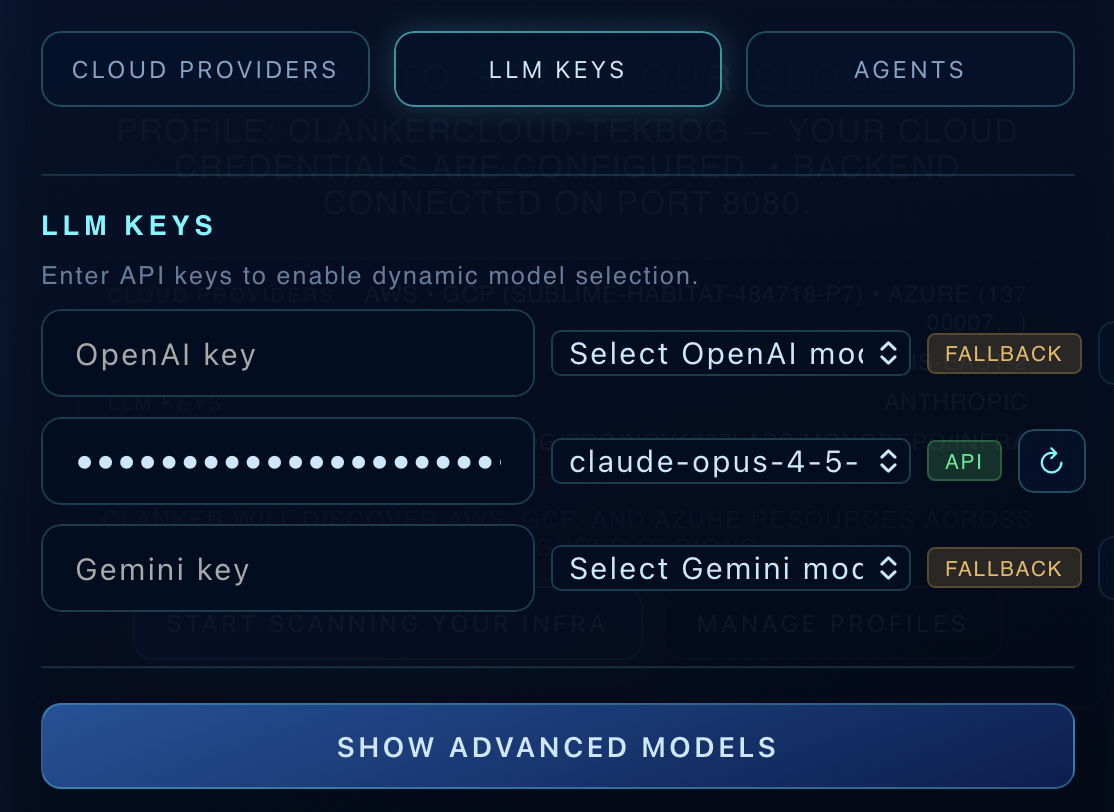
Task: Click the circular refresh arrow beside the API badge
Action: click(x=1052, y=461)
